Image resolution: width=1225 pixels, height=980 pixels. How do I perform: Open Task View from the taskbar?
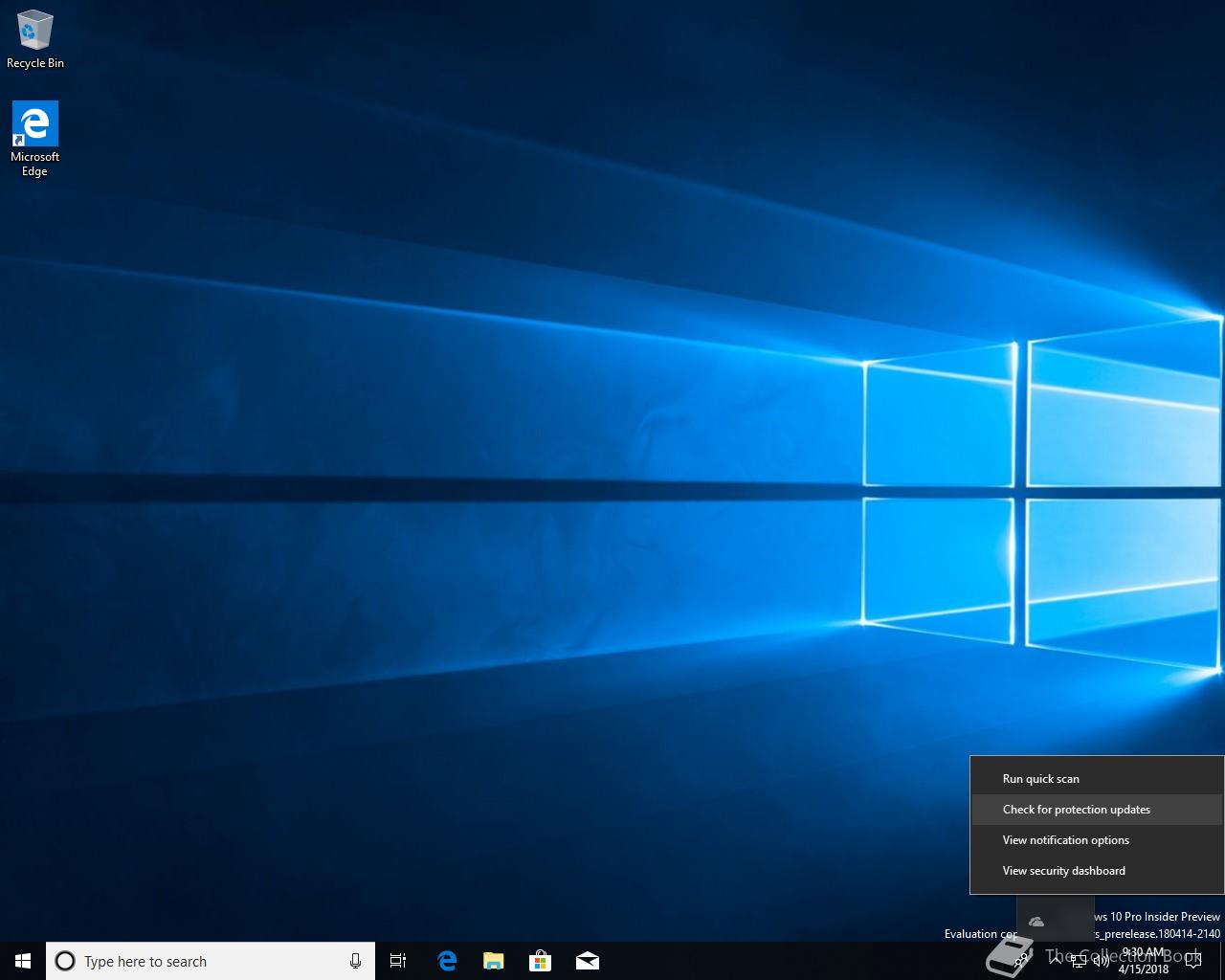click(x=398, y=961)
